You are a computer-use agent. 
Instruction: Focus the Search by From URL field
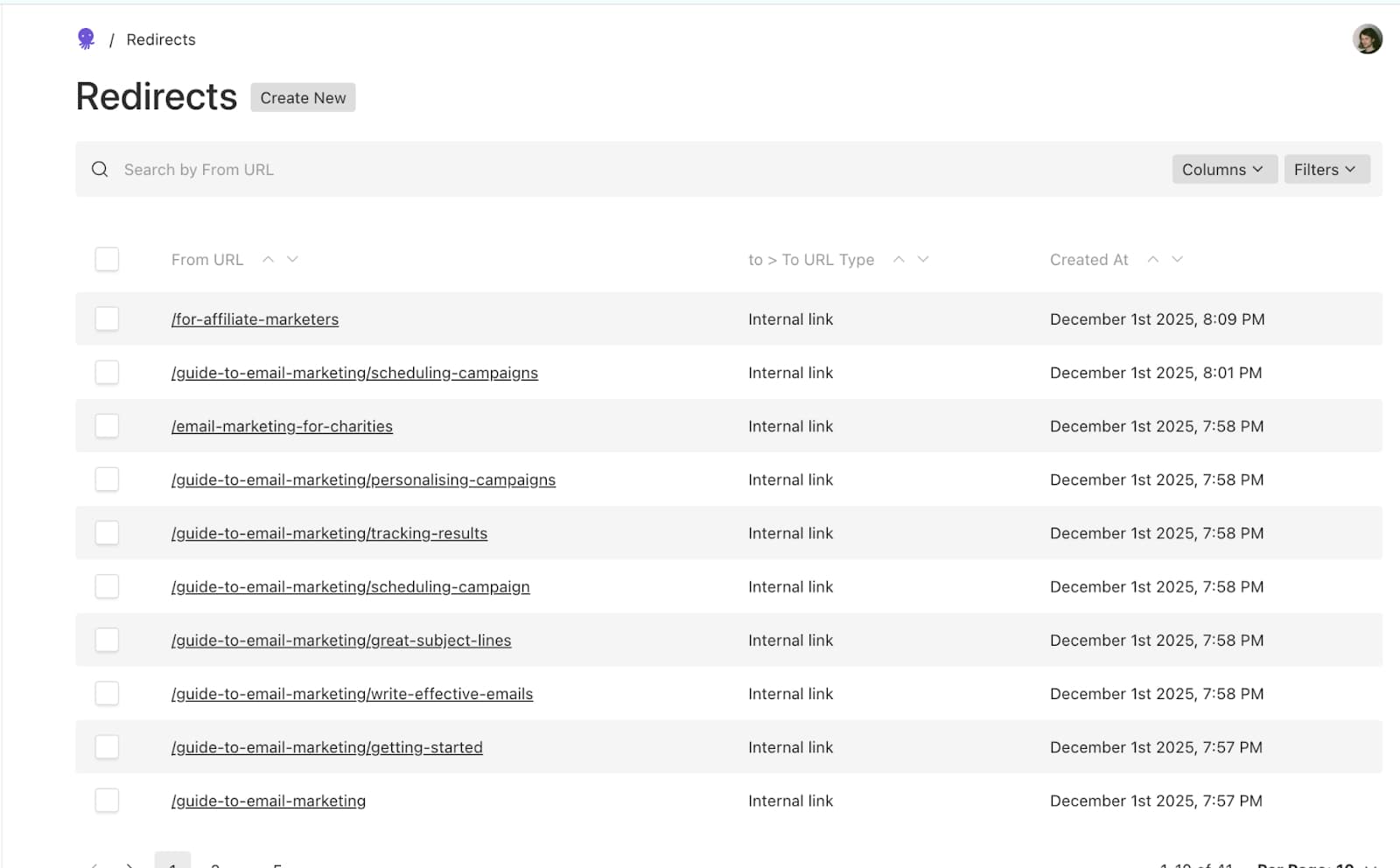pyautogui.click(x=639, y=169)
